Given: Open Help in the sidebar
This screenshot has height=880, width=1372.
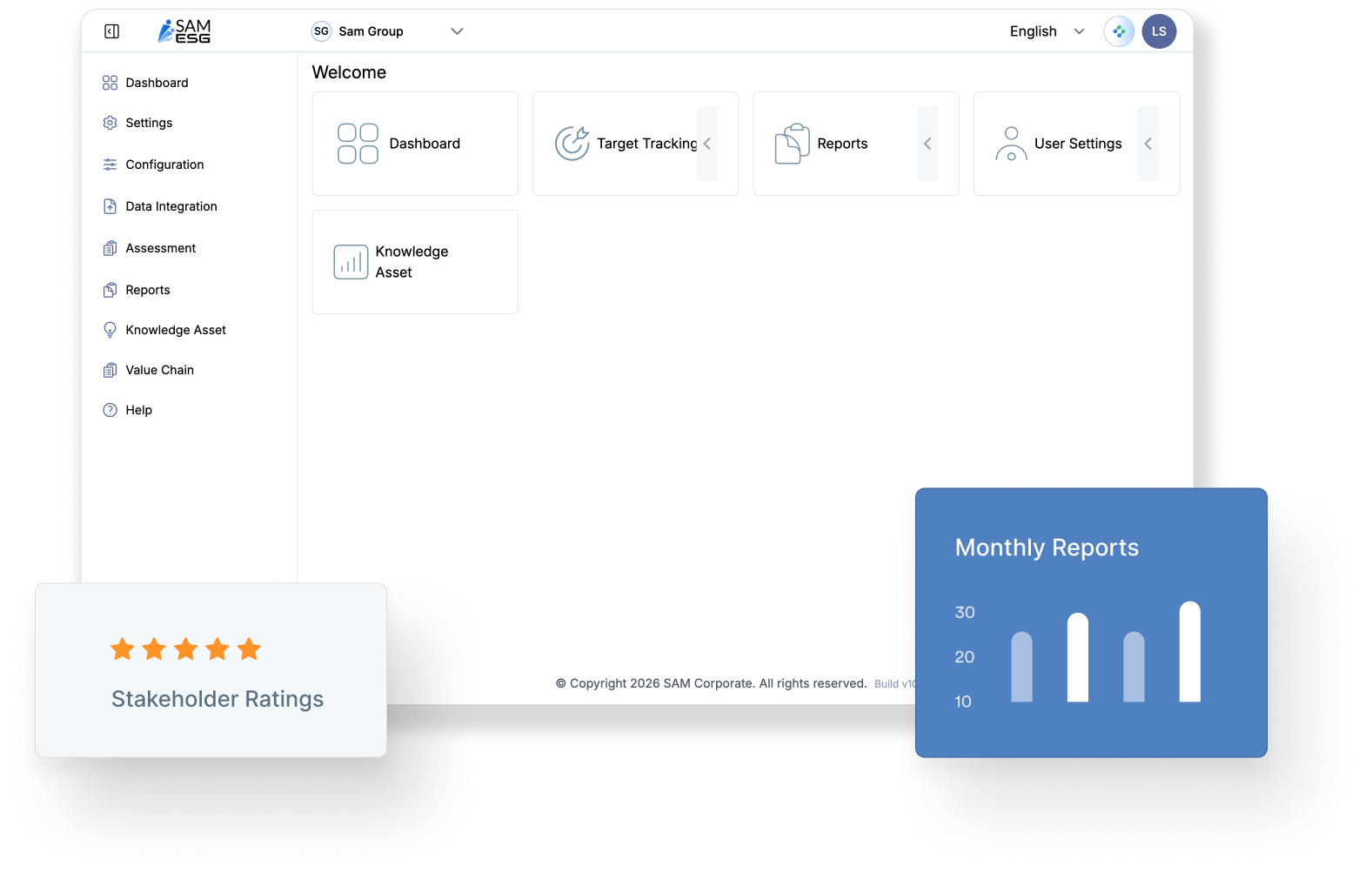Looking at the screenshot, I should (138, 410).
